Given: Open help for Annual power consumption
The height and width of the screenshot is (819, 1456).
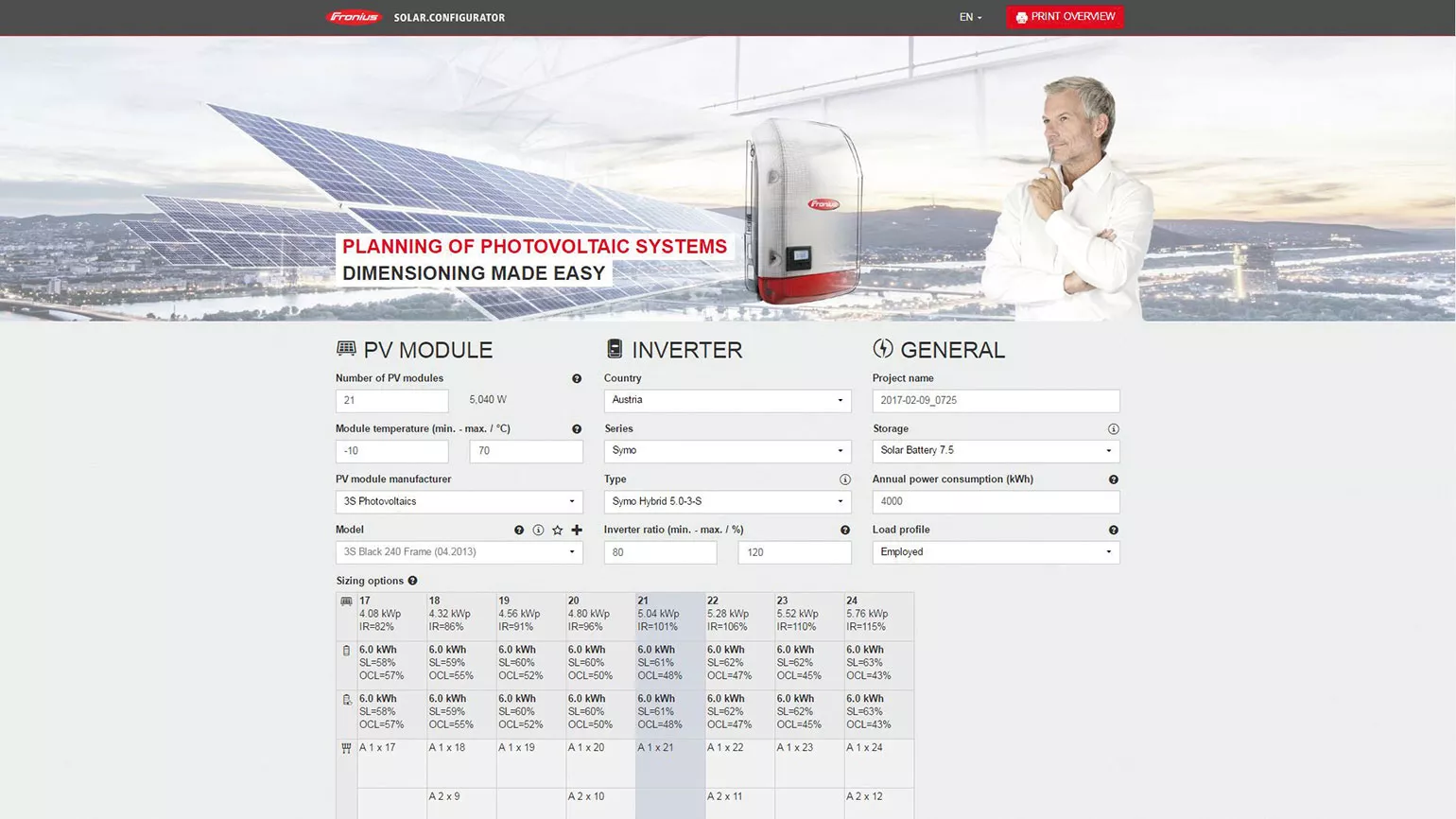Looking at the screenshot, I should tap(1114, 479).
